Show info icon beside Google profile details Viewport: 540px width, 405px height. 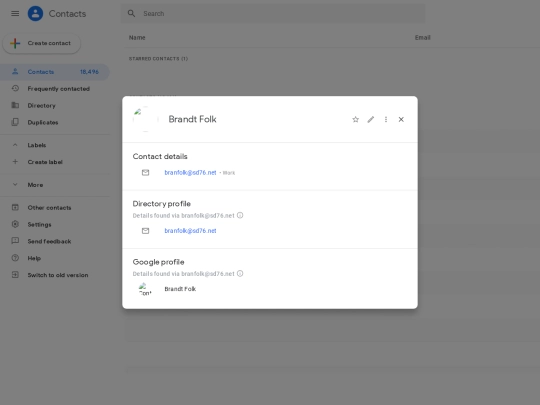240,273
